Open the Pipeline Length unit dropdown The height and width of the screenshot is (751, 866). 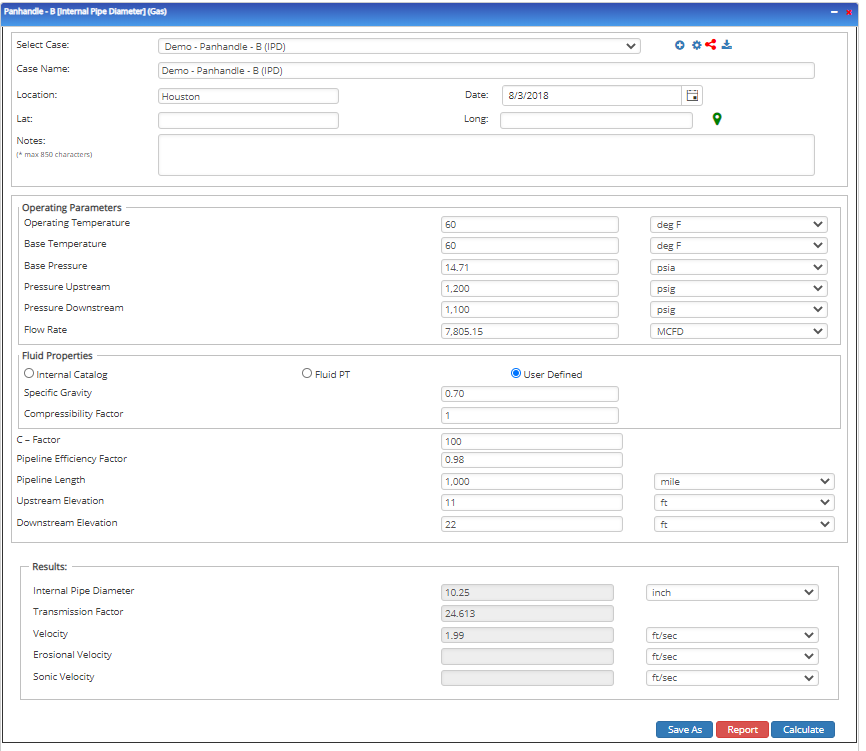tap(744, 481)
